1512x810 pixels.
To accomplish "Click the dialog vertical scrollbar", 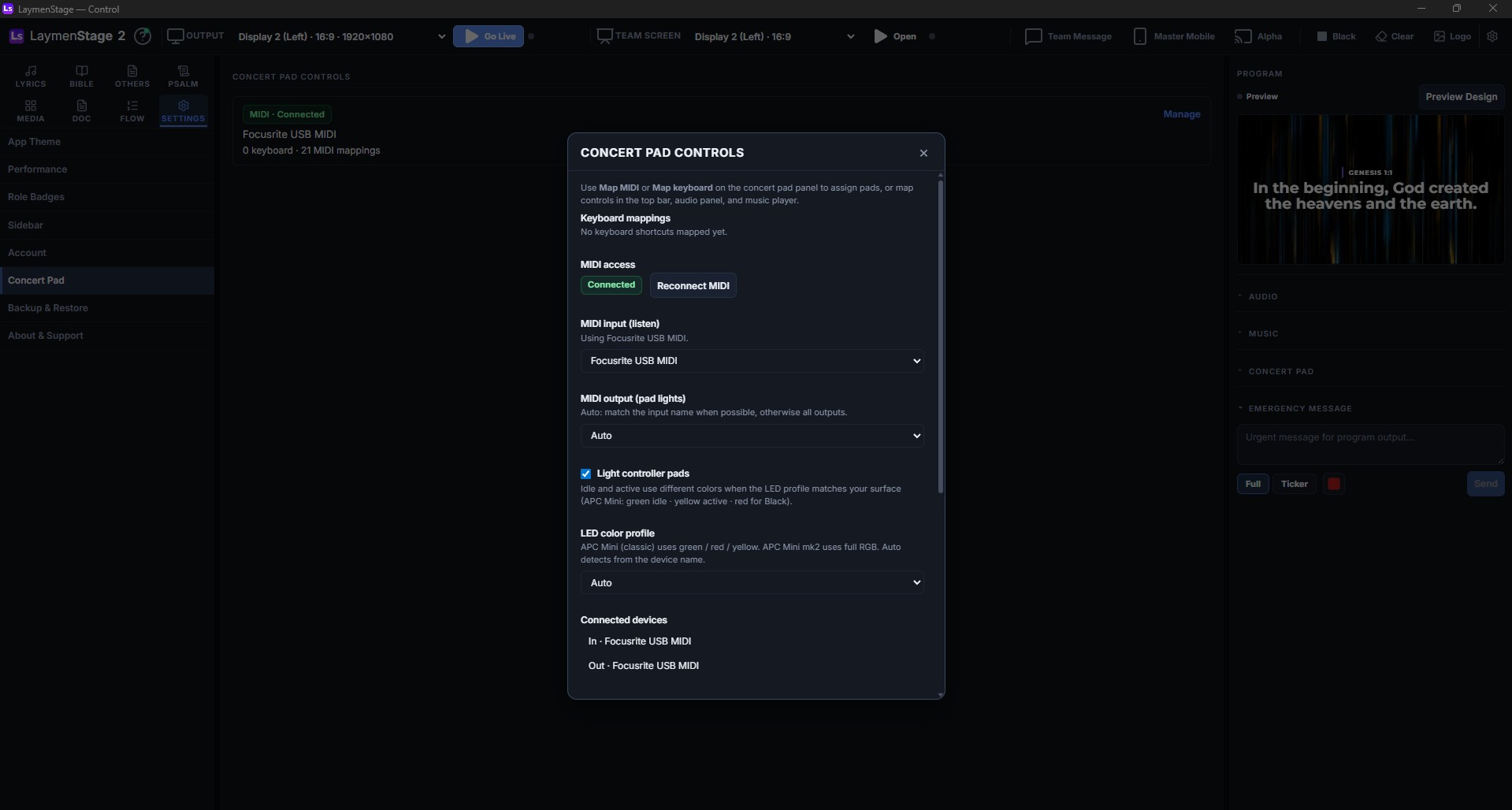I will click(940, 337).
